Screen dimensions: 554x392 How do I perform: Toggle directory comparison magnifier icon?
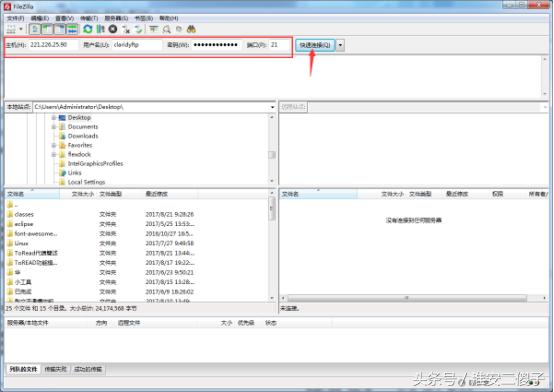pyautogui.click(x=166, y=29)
